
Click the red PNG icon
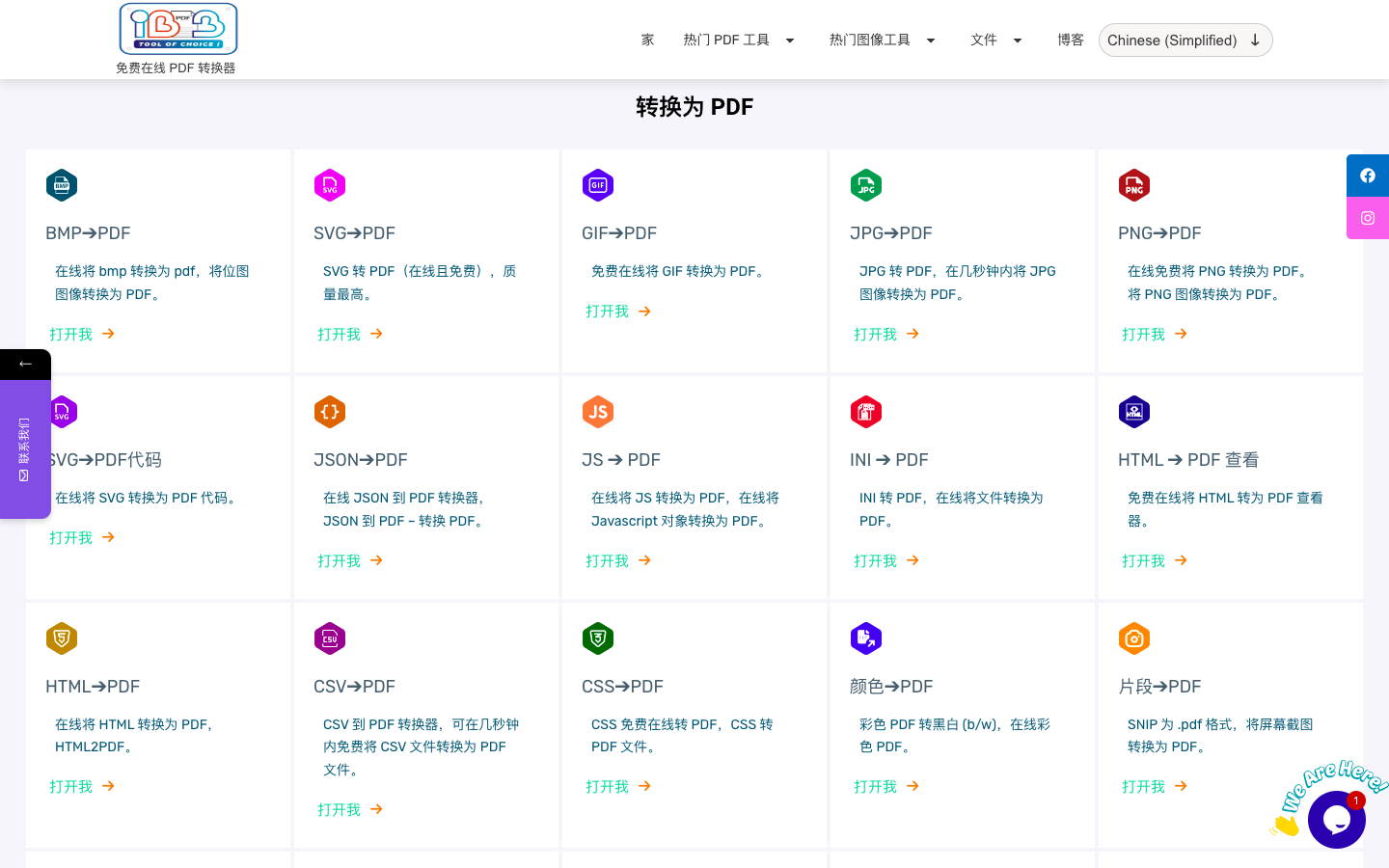point(1134,185)
